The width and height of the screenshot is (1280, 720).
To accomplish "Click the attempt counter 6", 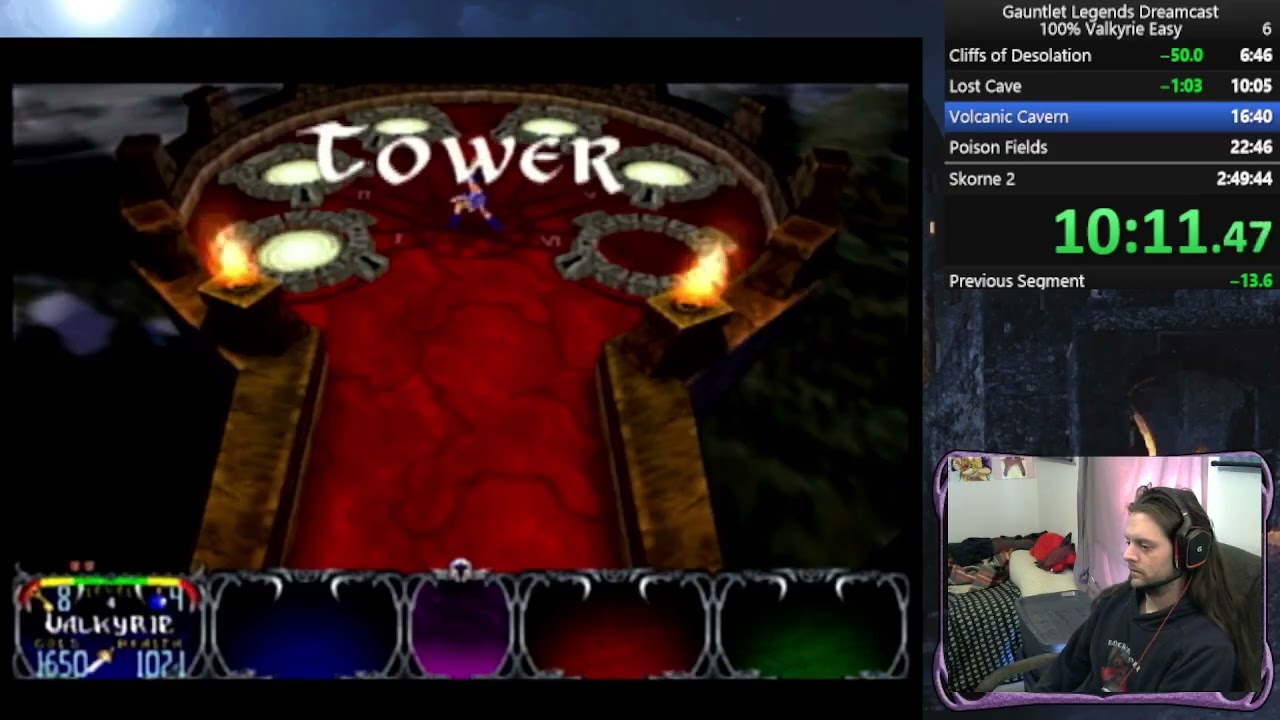I will 1267,30.
